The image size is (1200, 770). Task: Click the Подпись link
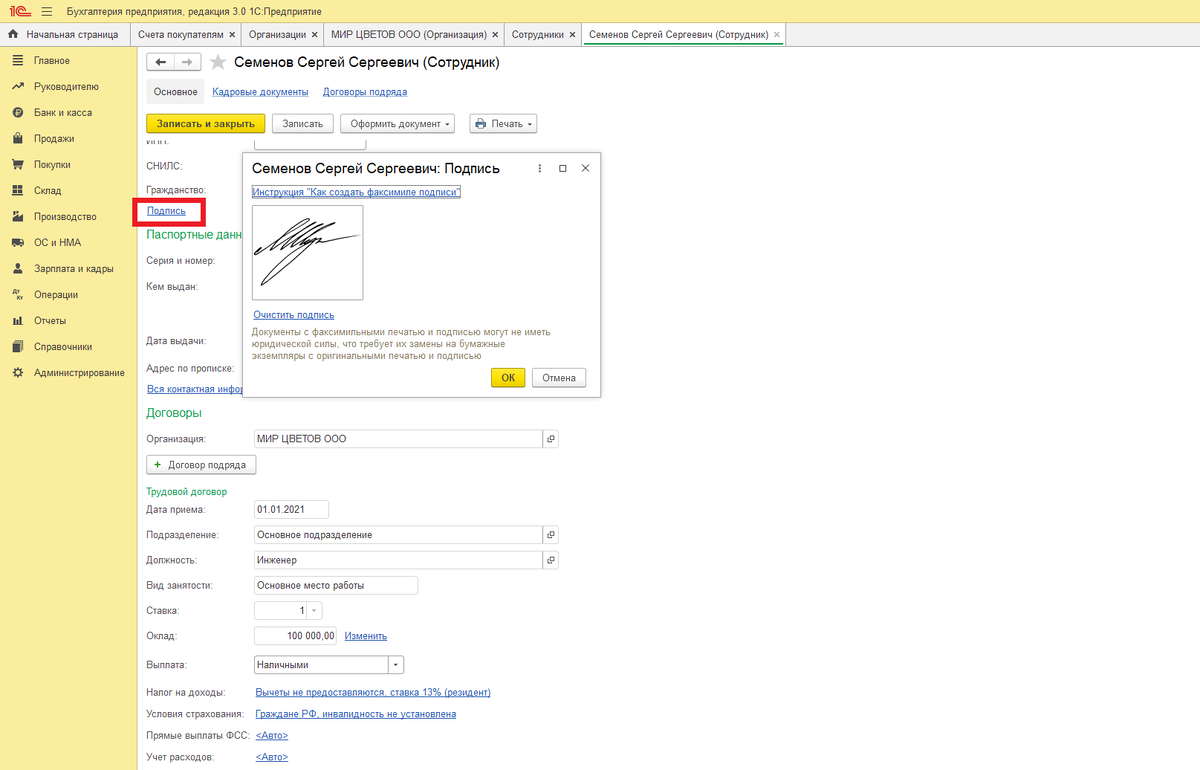[166, 211]
